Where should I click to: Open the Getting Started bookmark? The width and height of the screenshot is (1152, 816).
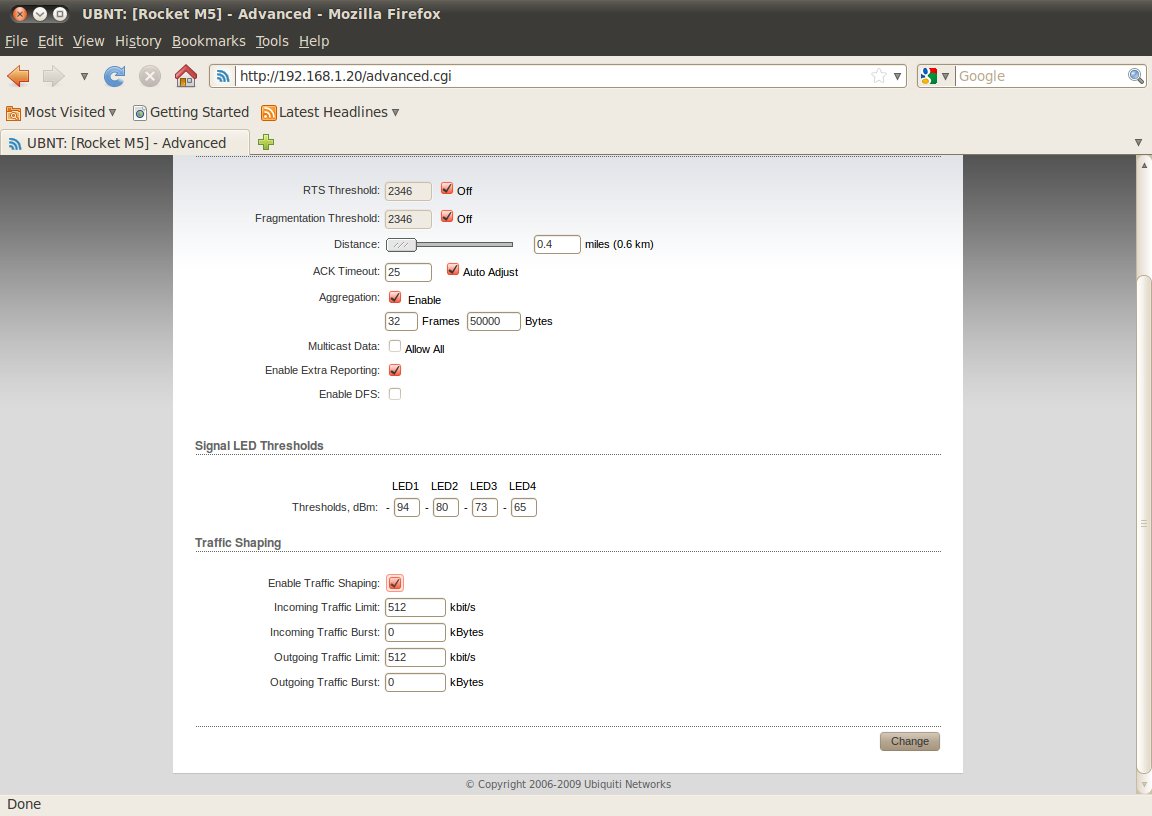pyautogui.click(x=191, y=112)
